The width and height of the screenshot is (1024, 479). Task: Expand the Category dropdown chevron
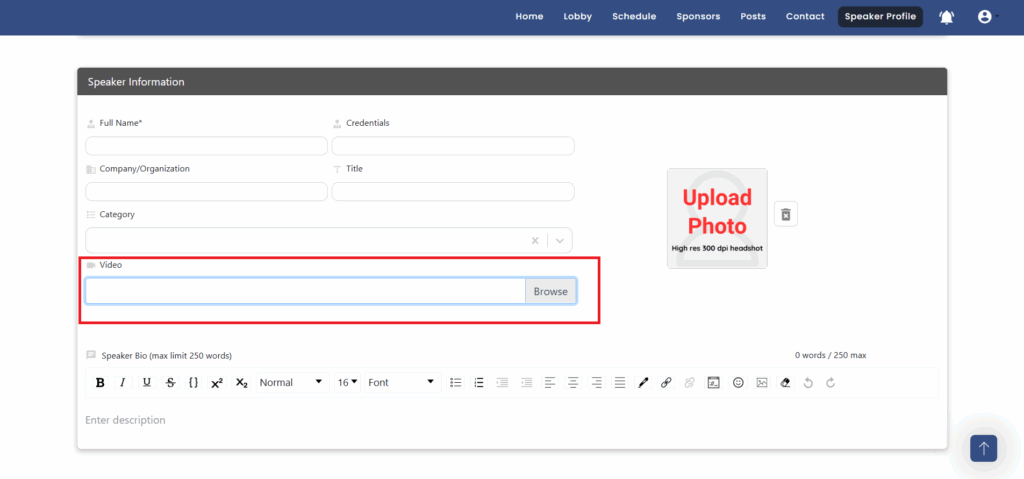point(560,241)
